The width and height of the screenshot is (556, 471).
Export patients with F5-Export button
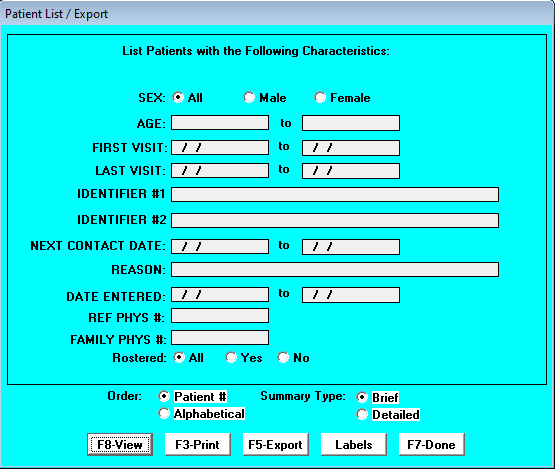point(276,444)
